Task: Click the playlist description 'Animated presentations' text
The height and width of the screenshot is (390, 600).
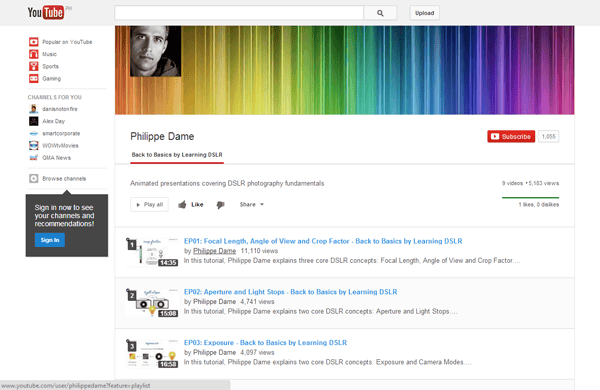Action: coord(227,183)
